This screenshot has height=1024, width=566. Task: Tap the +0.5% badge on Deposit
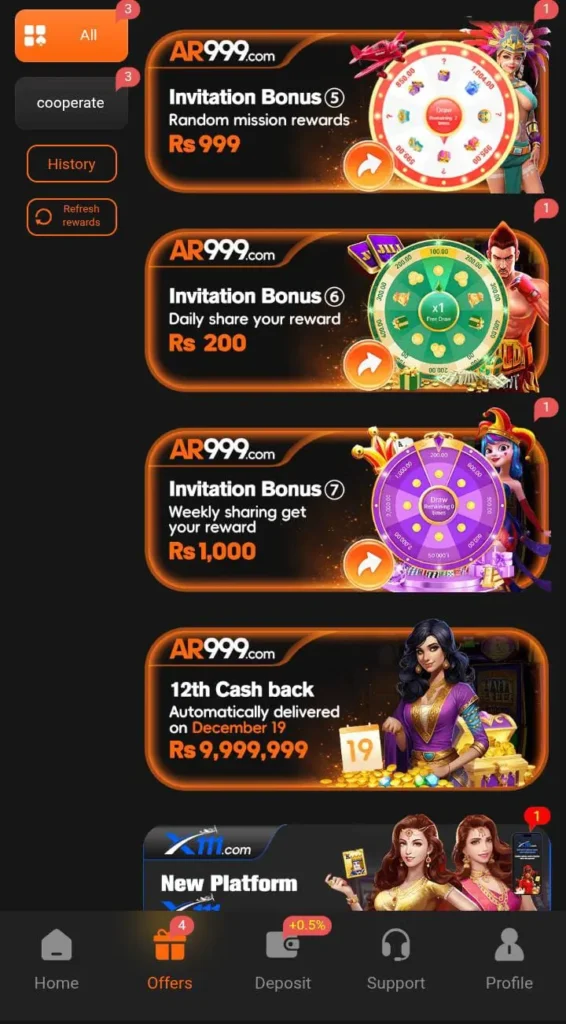pos(307,925)
